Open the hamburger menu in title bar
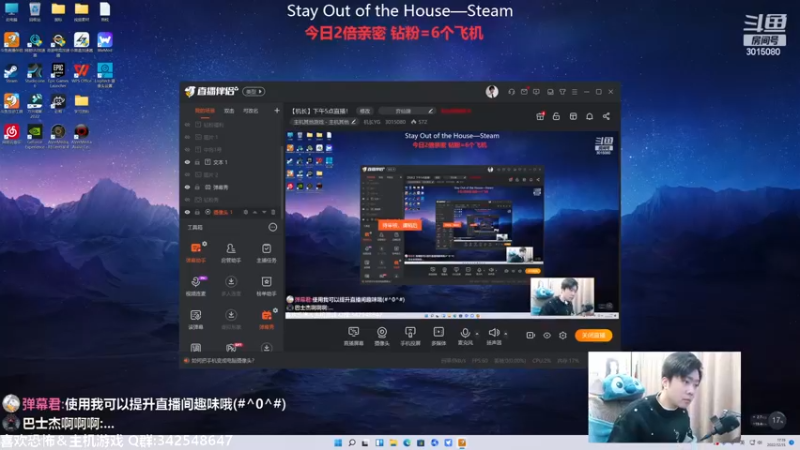Image resolution: width=800 pixels, height=450 pixels. point(574,92)
